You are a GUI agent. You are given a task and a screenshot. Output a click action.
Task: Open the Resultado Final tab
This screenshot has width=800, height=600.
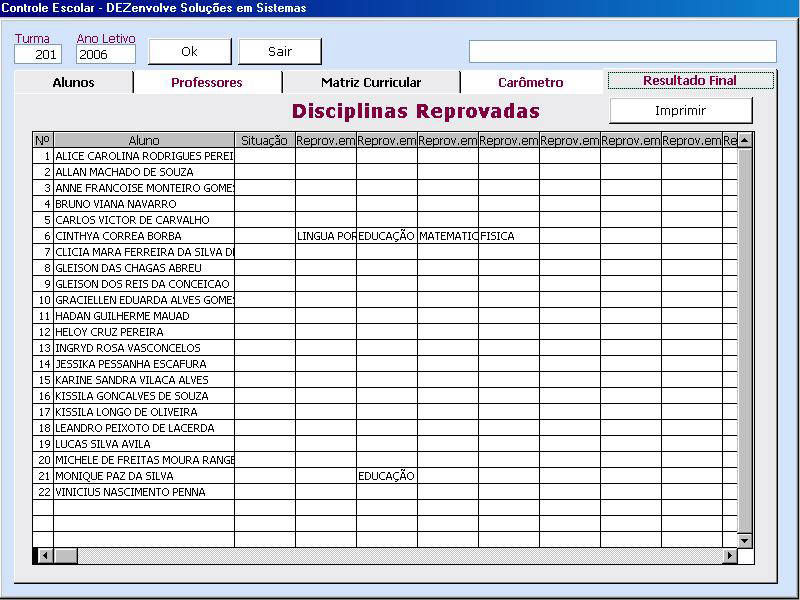(x=690, y=81)
